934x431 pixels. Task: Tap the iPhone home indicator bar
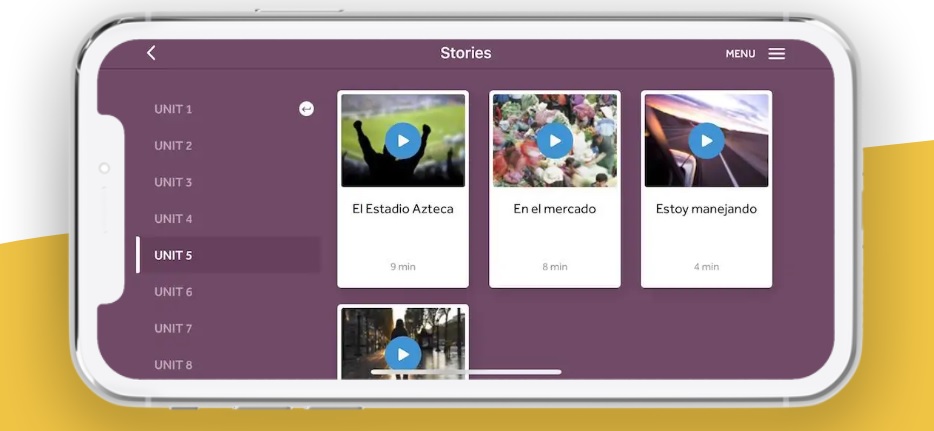pyautogui.click(x=466, y=372)
